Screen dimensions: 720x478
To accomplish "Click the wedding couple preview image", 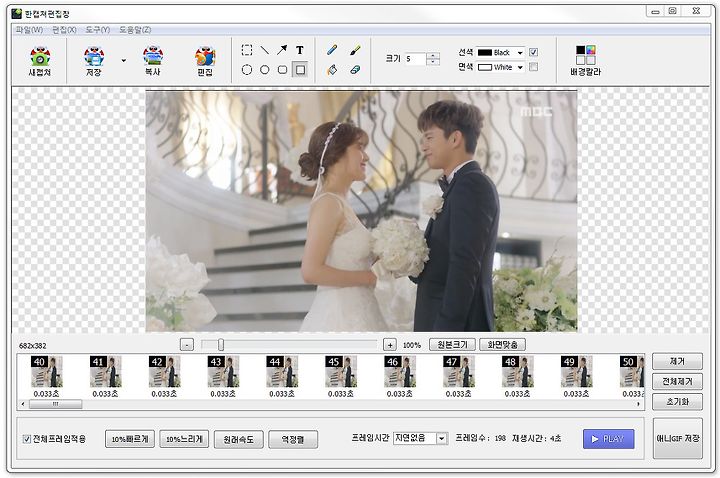I will click(361, 211).
